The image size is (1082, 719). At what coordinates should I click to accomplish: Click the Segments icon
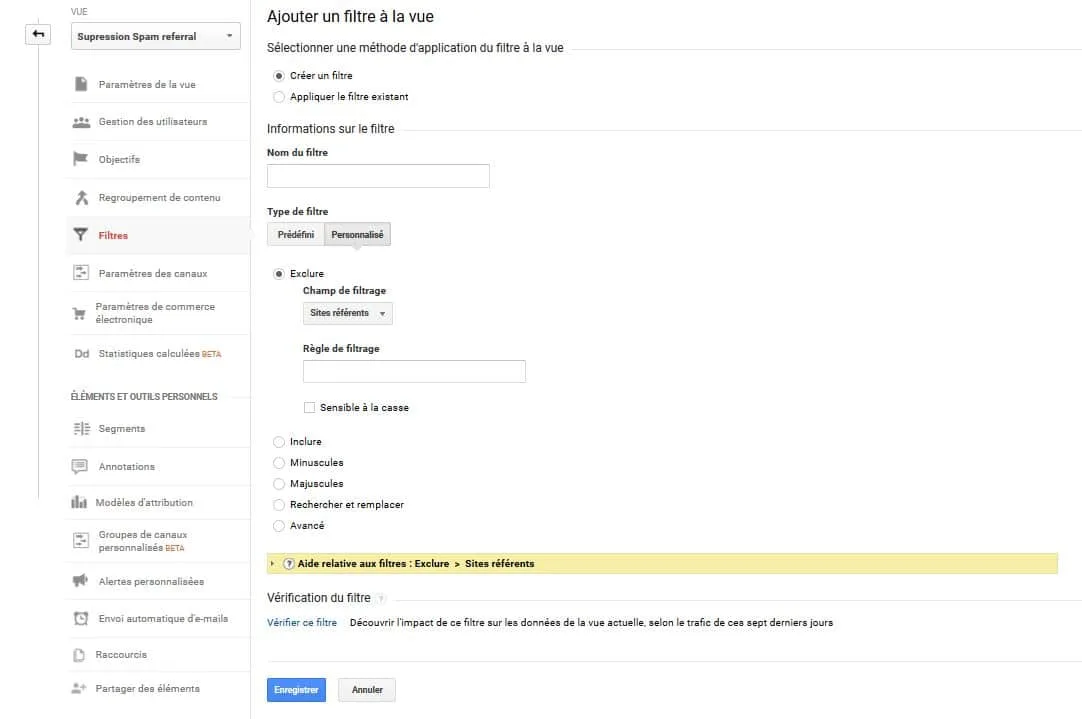pyautogui.click(x=81, y=429)
